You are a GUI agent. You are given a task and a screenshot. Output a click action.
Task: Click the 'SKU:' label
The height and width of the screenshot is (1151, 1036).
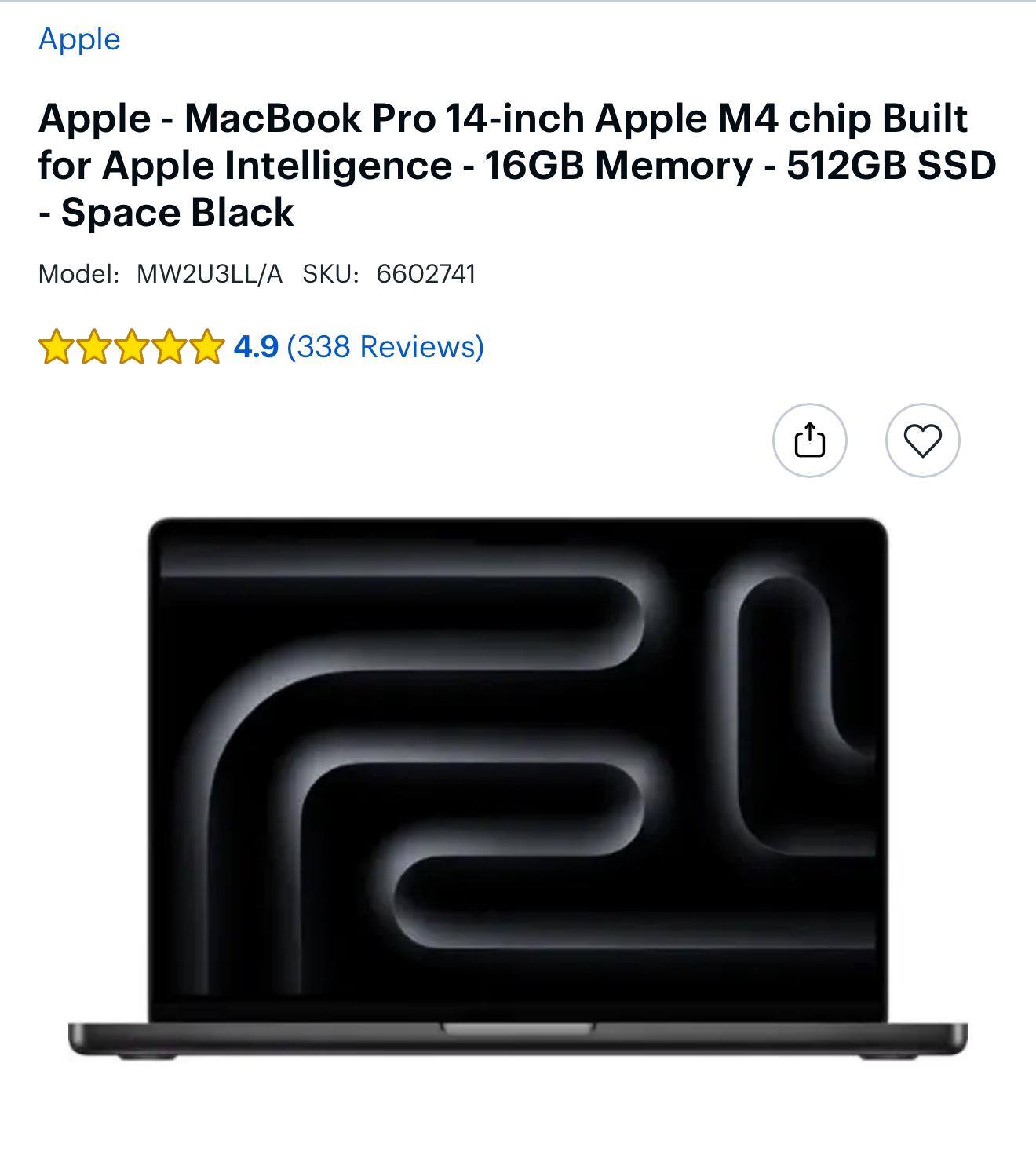point(331,274)
